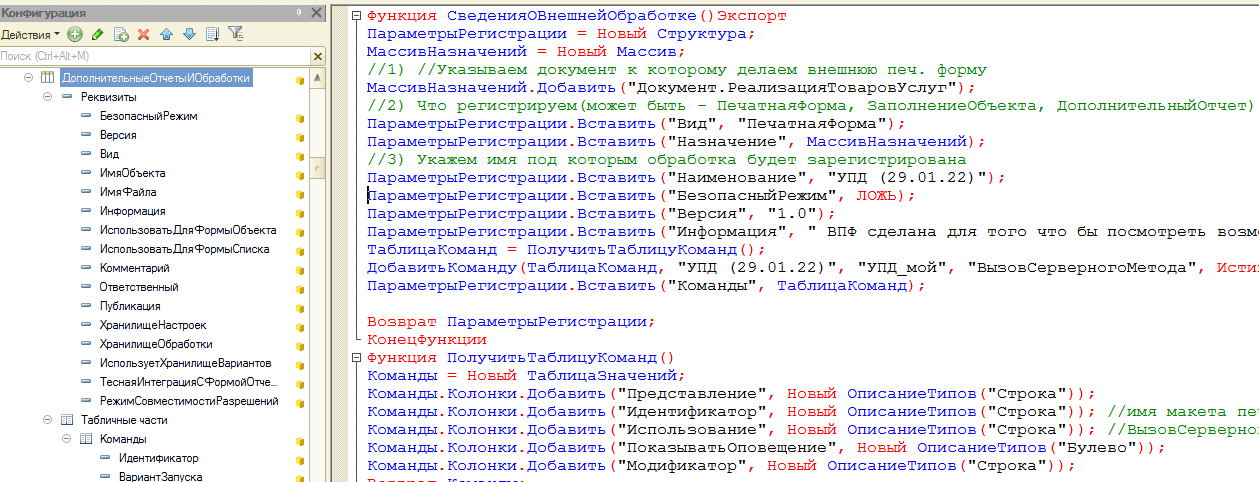Collapse the ДополнительныеОтчетыИОбработки tree node
Image resolution: width=1259 pixels, height=482 pixels.
click(x=29, y=78)
